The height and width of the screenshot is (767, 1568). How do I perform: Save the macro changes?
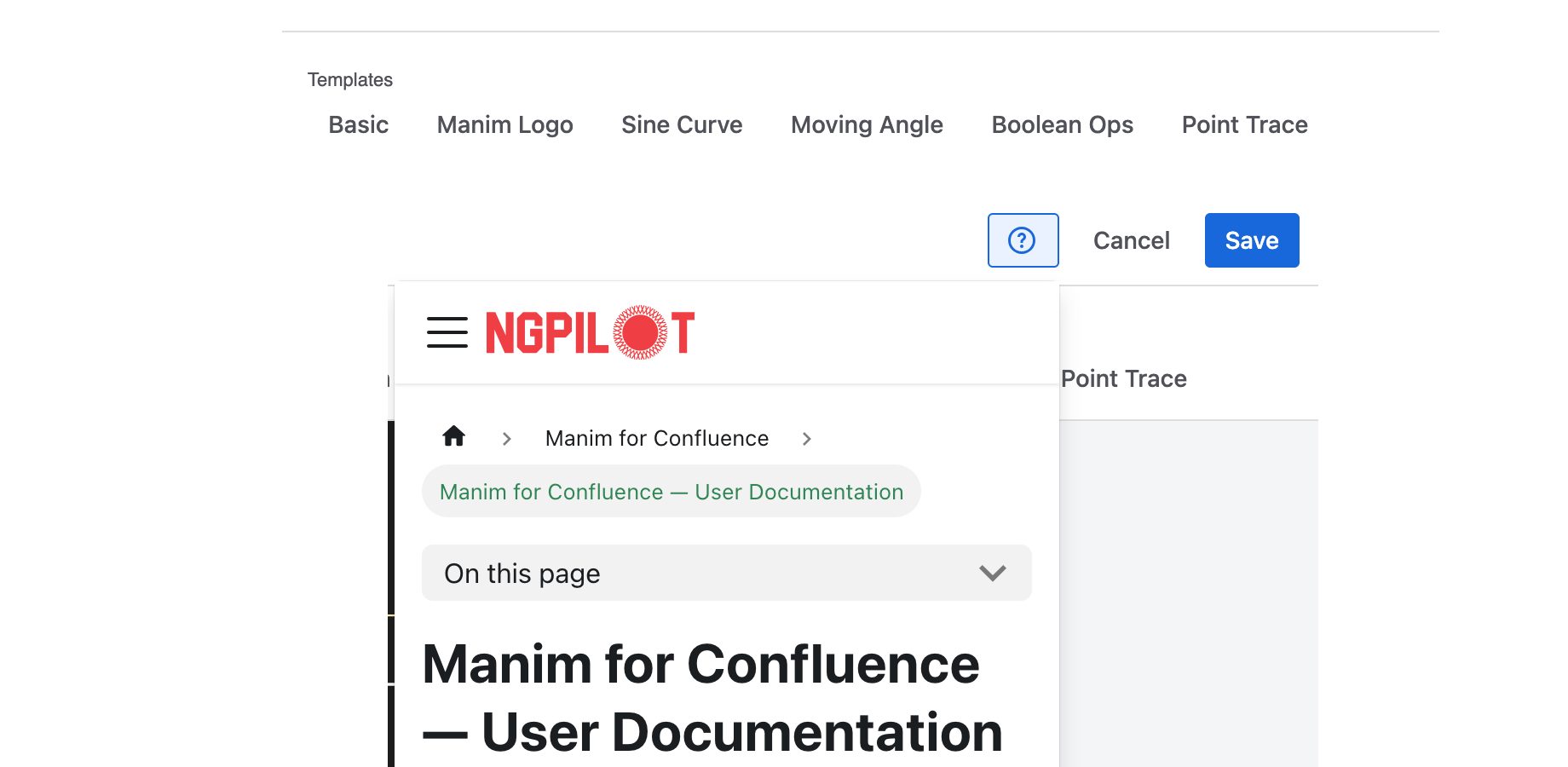(1252, 240)
